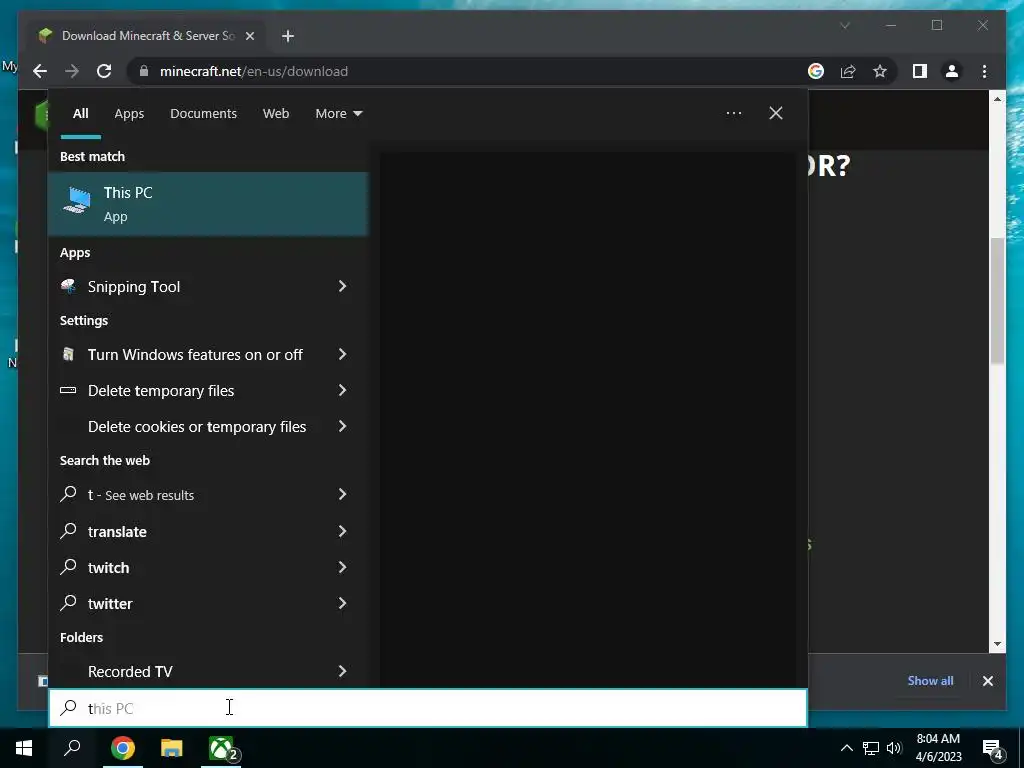Click magnifier icon beside twitter suggestion
The height and width of the screenshot is (768, 1024).
[68, 602]
